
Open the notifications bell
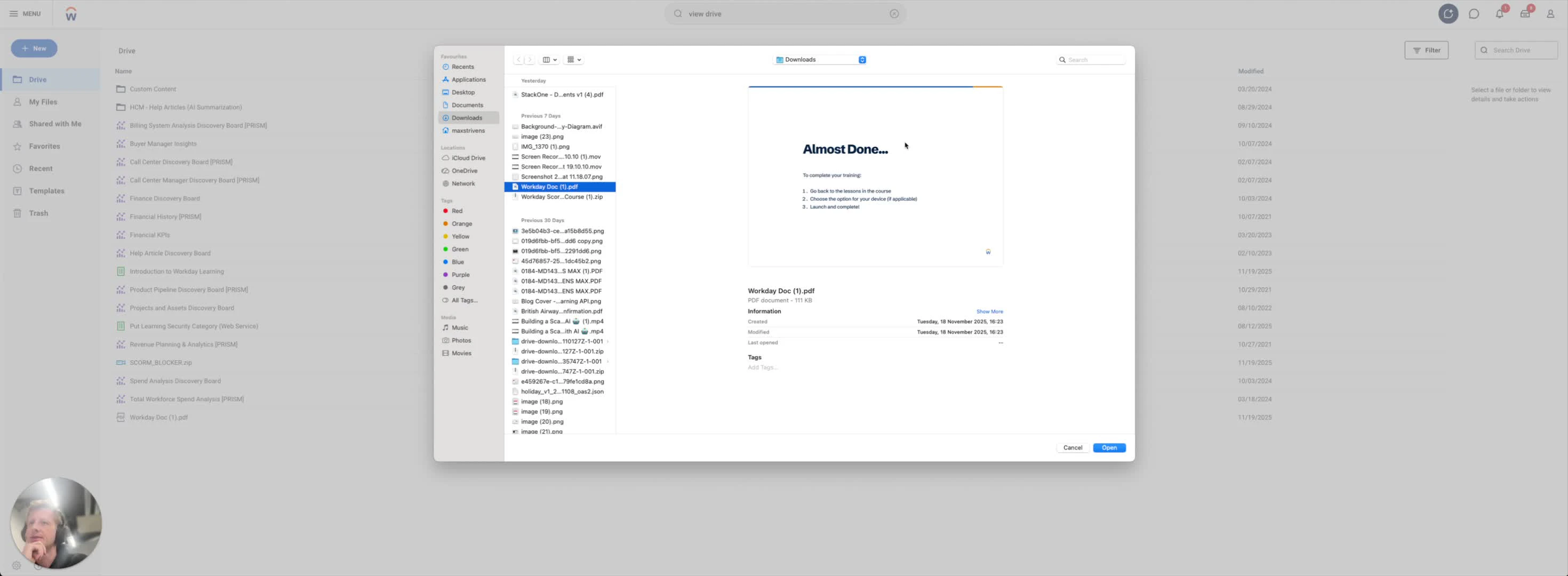(x=1499, y=13)
